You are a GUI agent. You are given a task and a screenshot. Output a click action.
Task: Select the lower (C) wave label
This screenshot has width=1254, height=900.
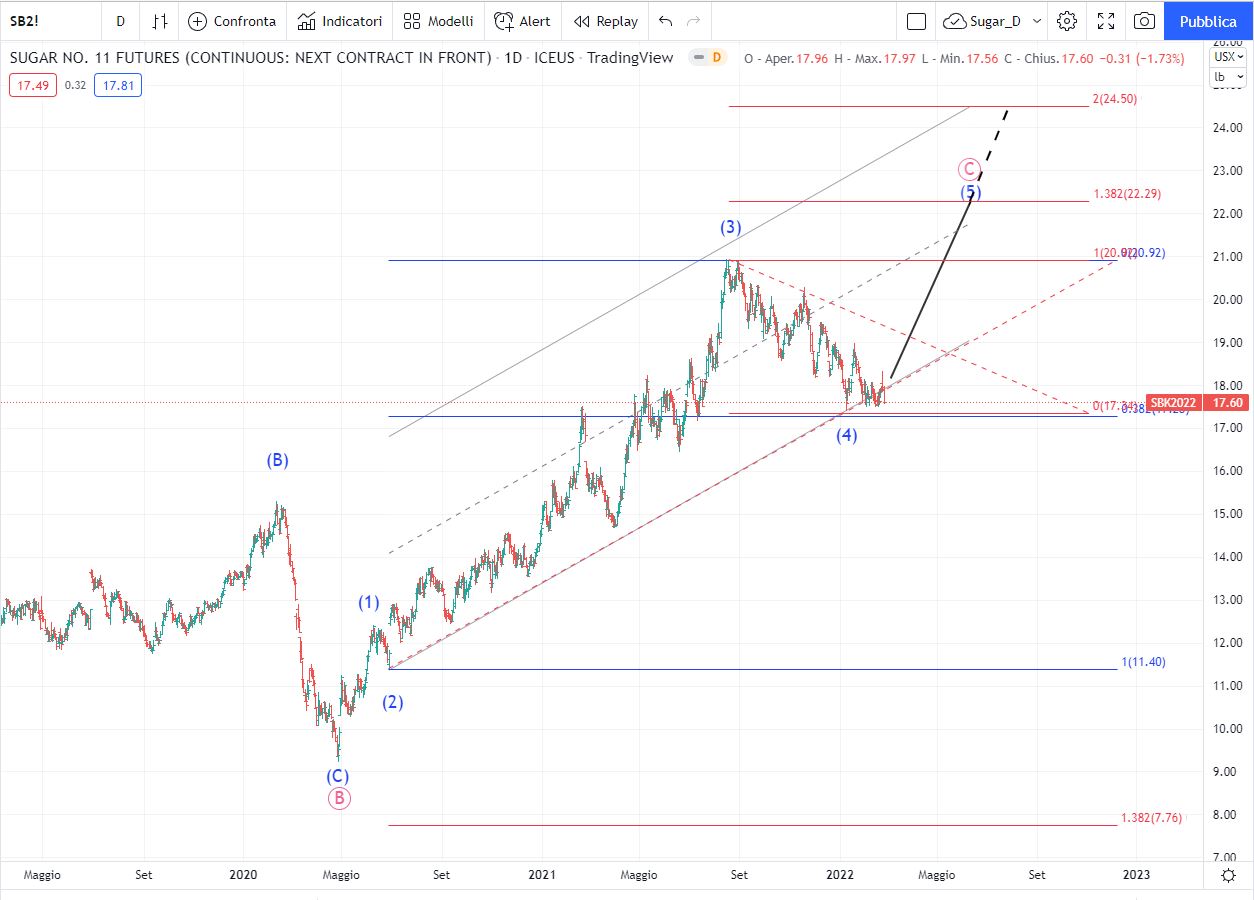[337, 776]
